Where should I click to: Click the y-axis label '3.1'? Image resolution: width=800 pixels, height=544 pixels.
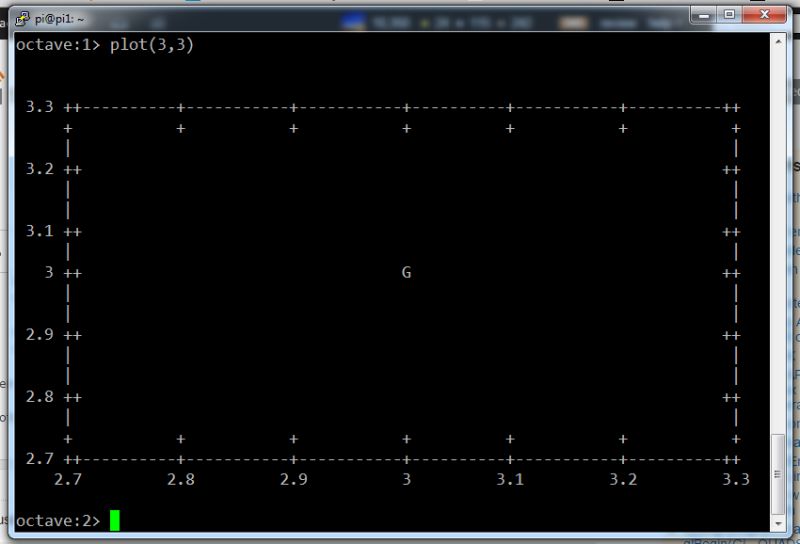point(40,231)
